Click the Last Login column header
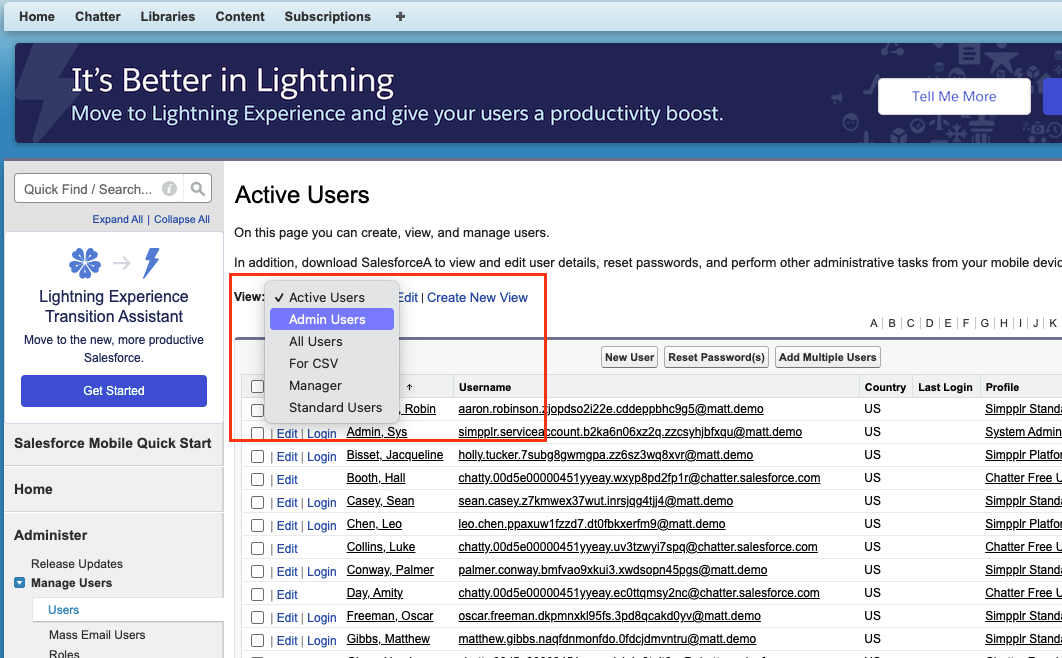Image resolution: width=1062 pixels, height=658 pixels. (x=946, y=387)
